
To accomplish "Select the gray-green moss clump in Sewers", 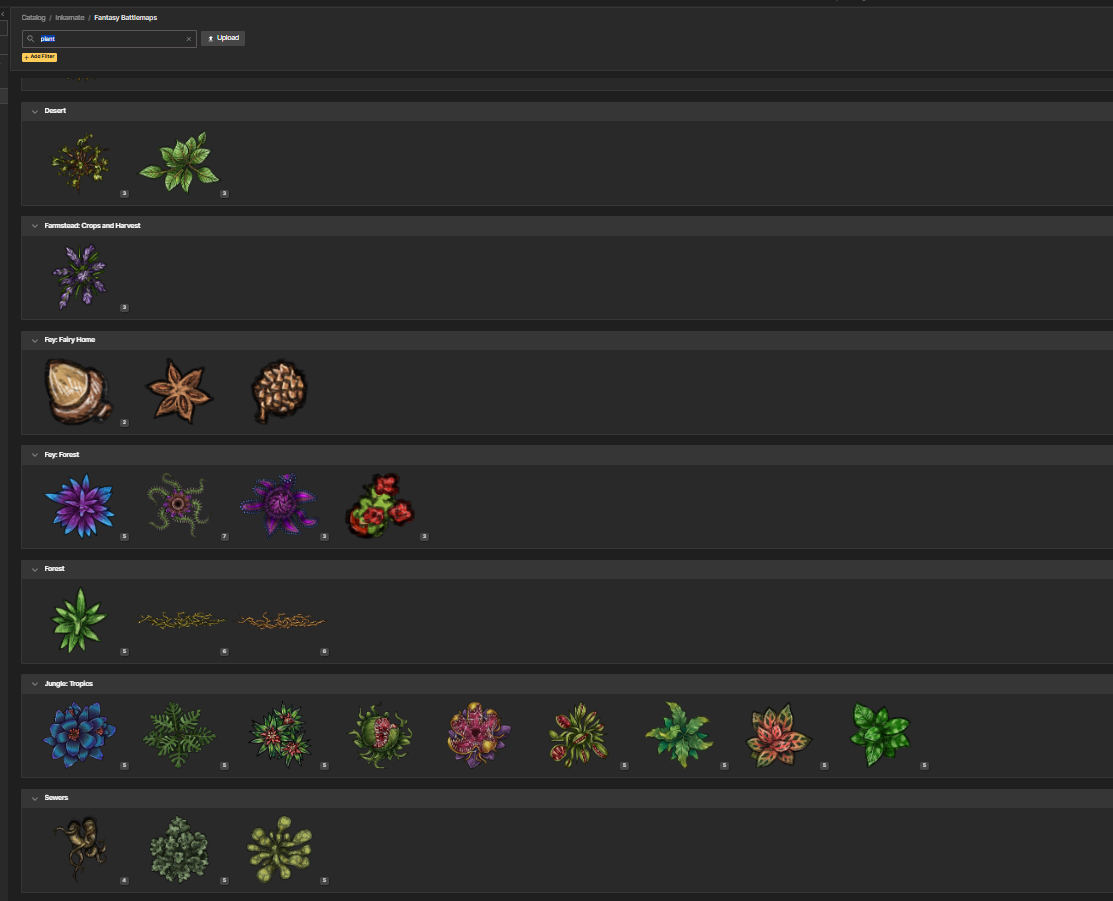I will click(x=179, y=849).
